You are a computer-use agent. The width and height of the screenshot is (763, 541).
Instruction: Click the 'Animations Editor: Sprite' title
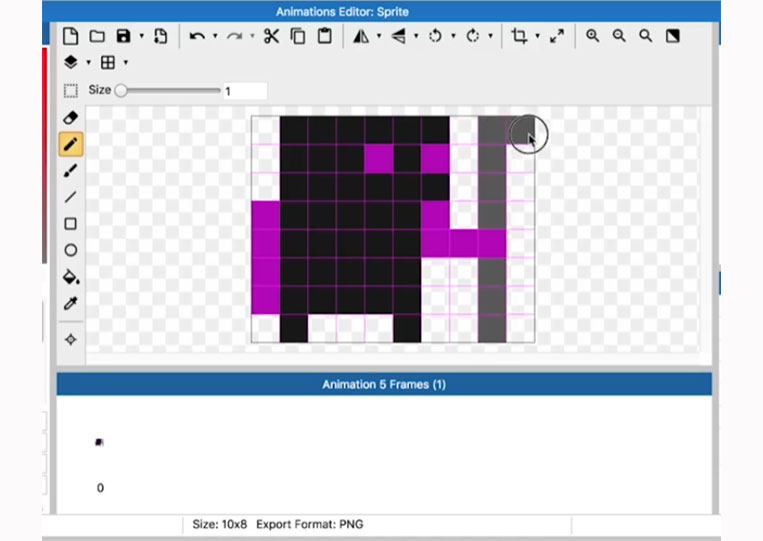click(x=343, y=12)
